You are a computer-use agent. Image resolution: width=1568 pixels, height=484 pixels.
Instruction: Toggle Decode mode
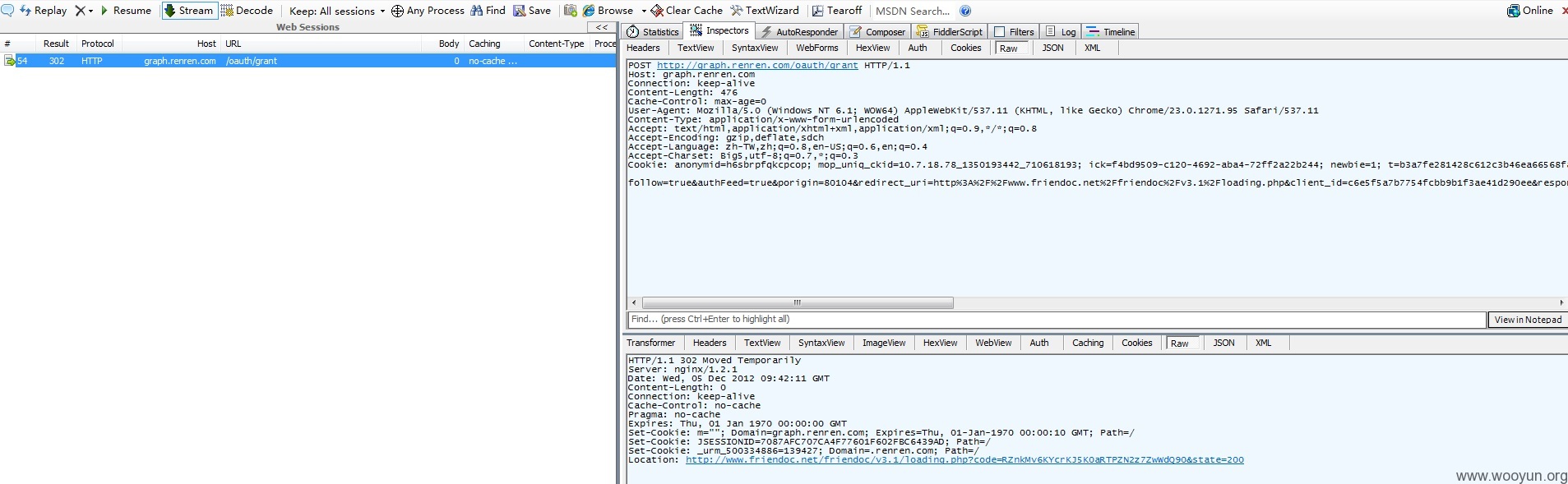246,11
